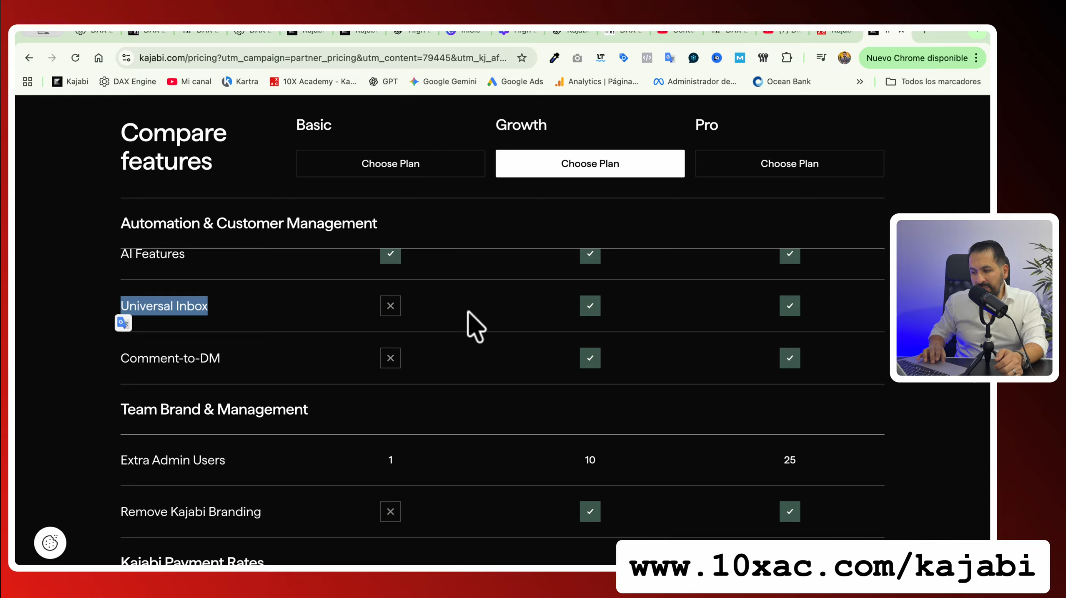Click the translate popup icon under Universal Inbox
The width and height of the screenshot is (1066, 598).
click(123, 323)
